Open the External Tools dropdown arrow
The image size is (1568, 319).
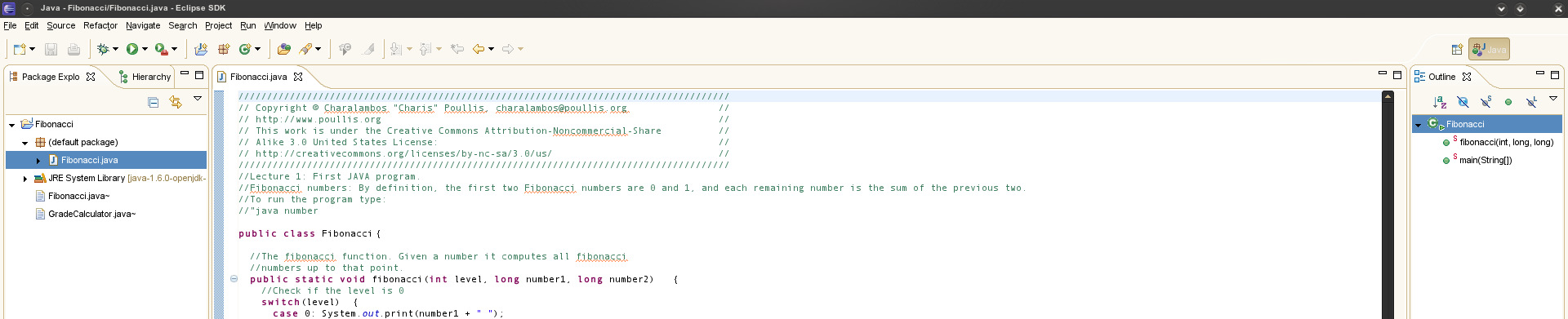pos(174,49)
